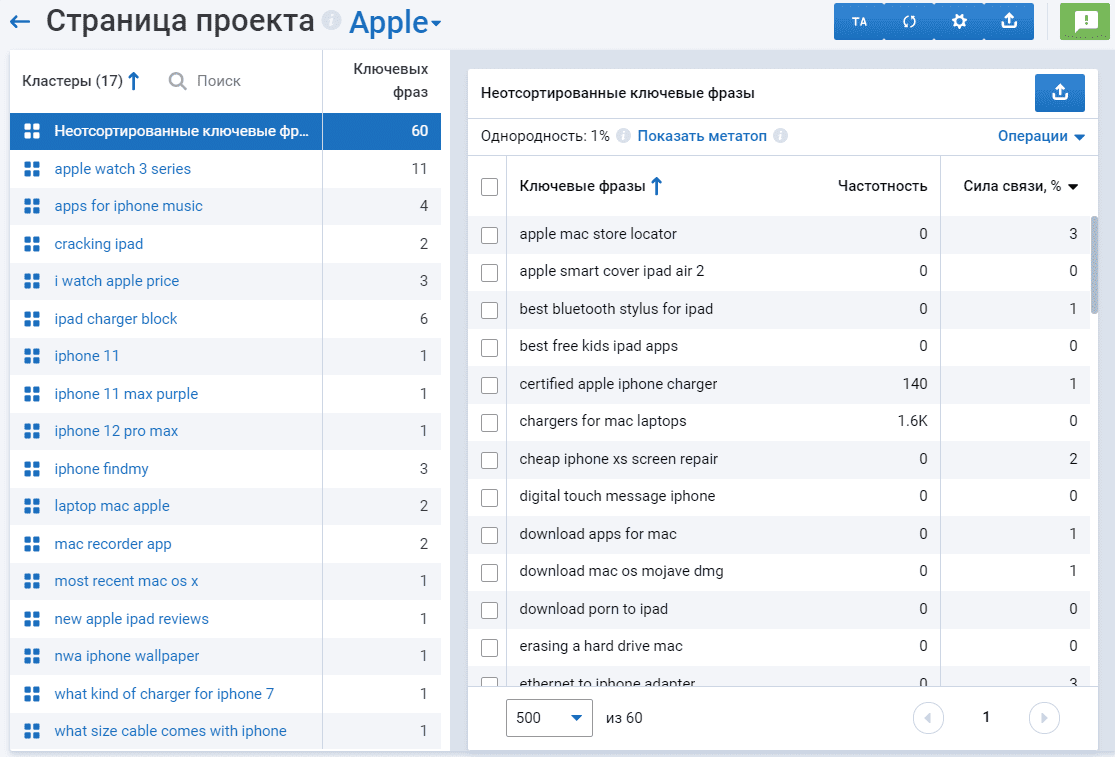Click the cluster search field Поиск
The height and width of the screenshot is (757, 1115).
pos(218,81)
